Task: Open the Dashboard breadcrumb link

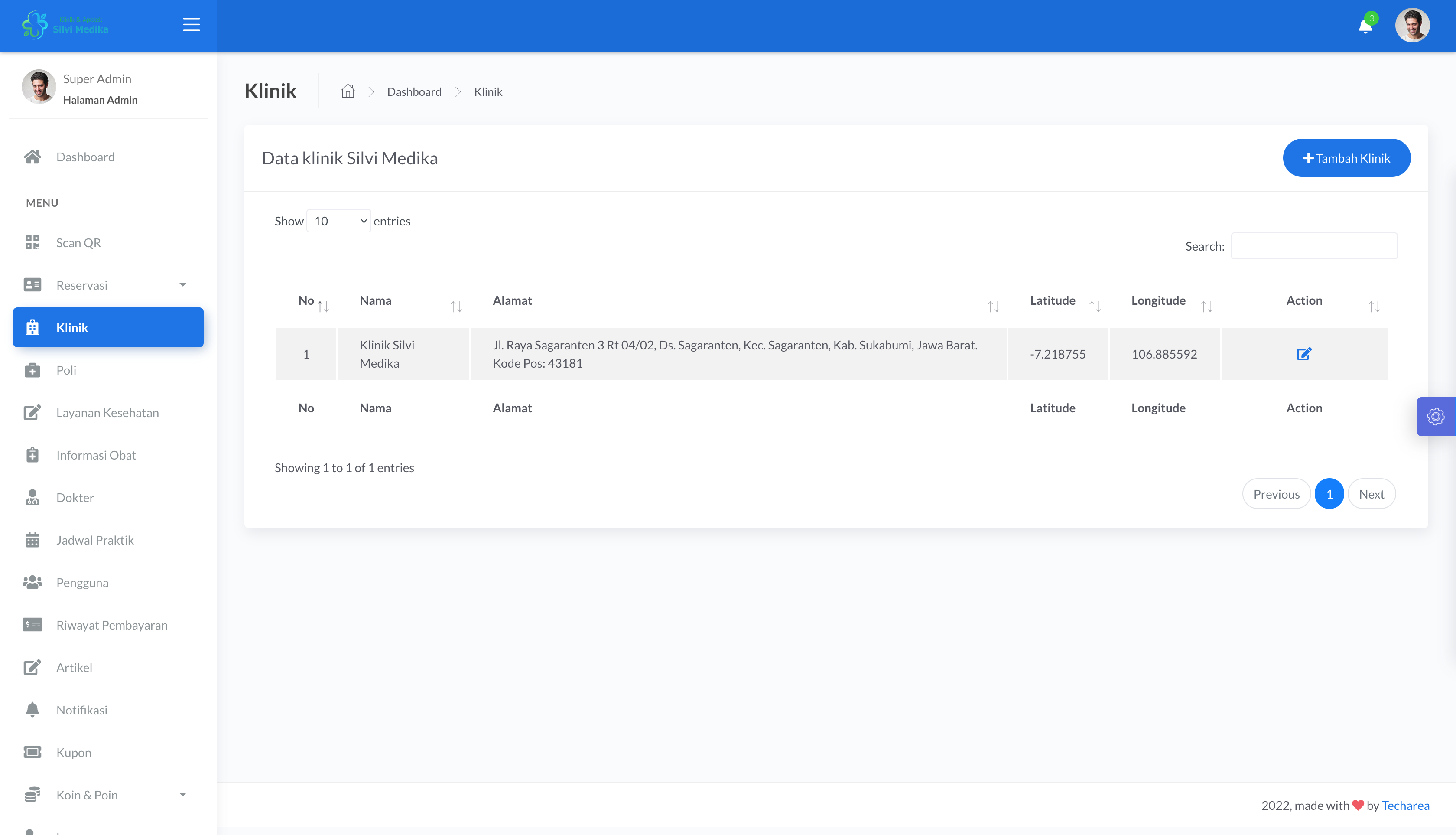Action: 414,92
